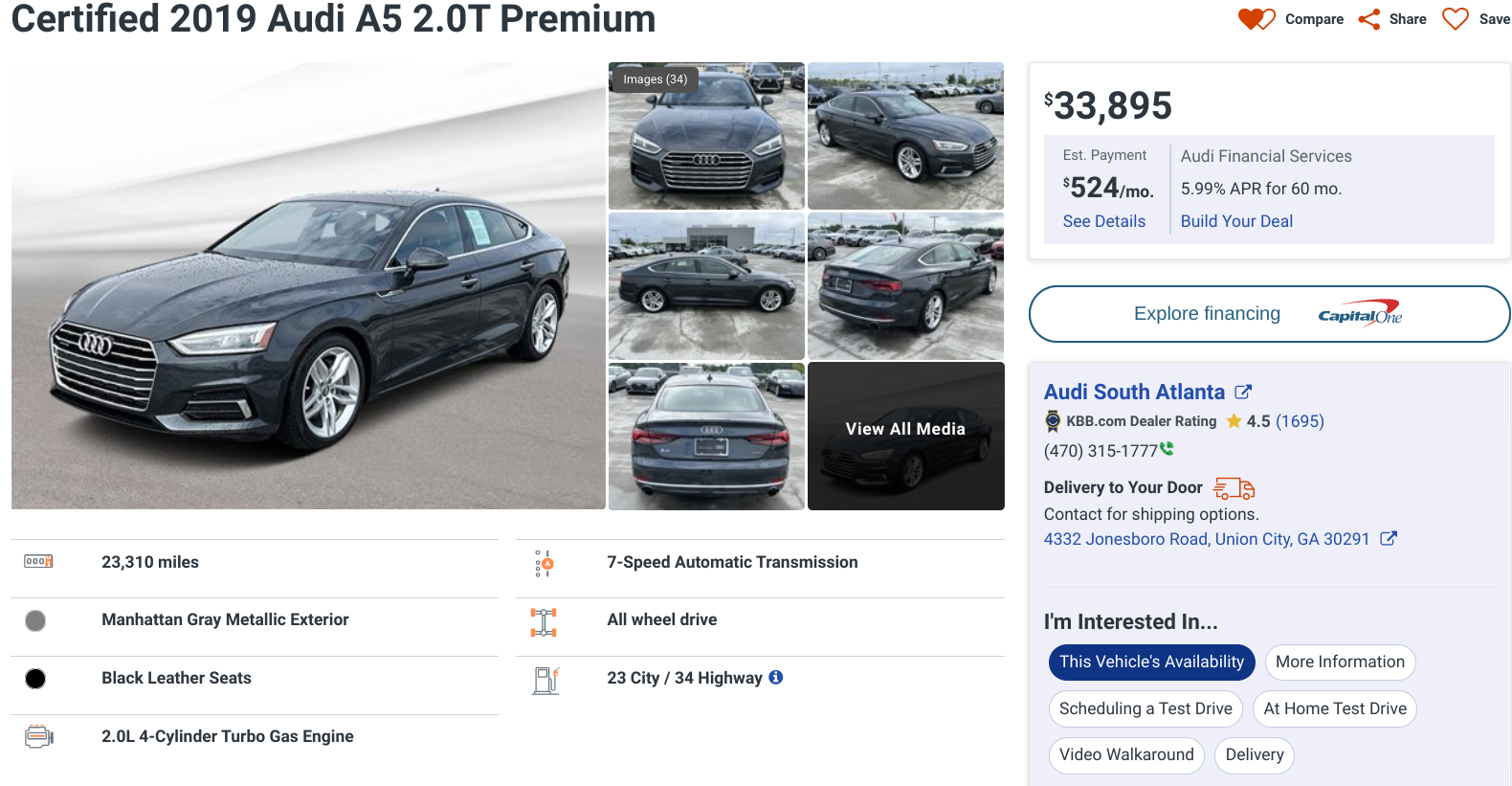The width and height of the screenshot is (1512, 786).
Task: Click the phone call icon
Action: point(1167,448)
